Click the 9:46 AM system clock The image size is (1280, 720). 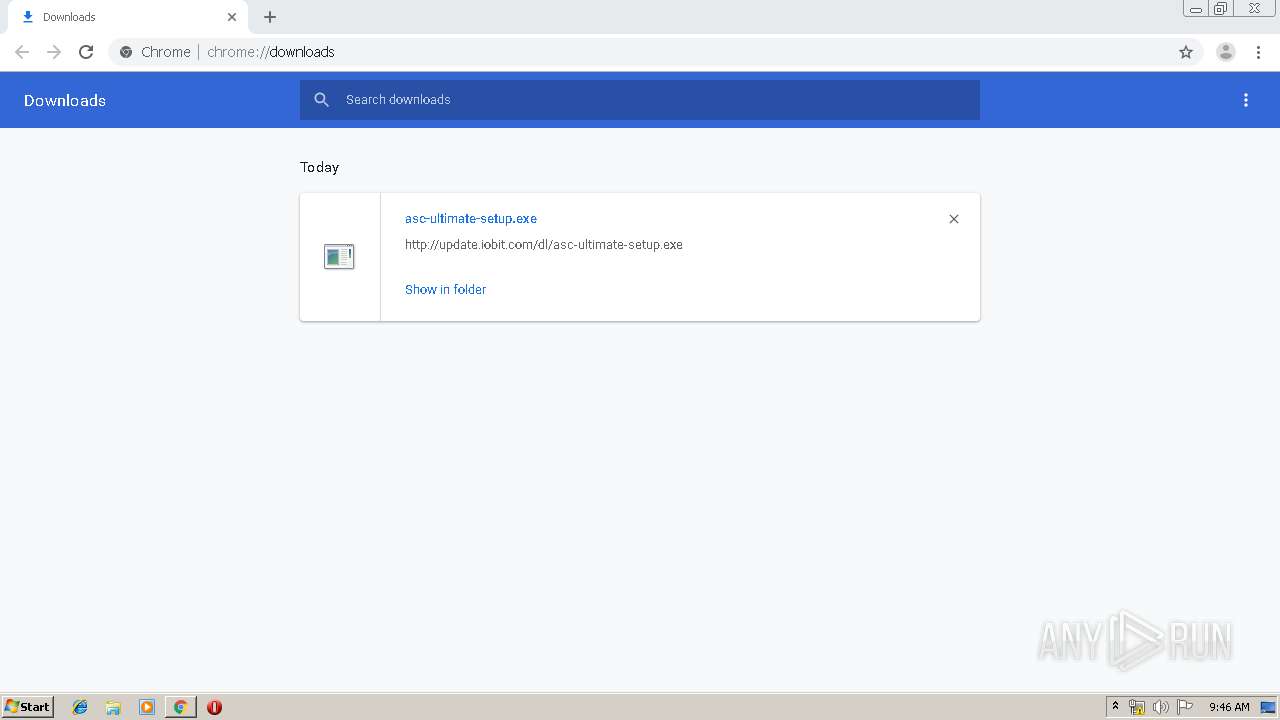(1229, 707)
